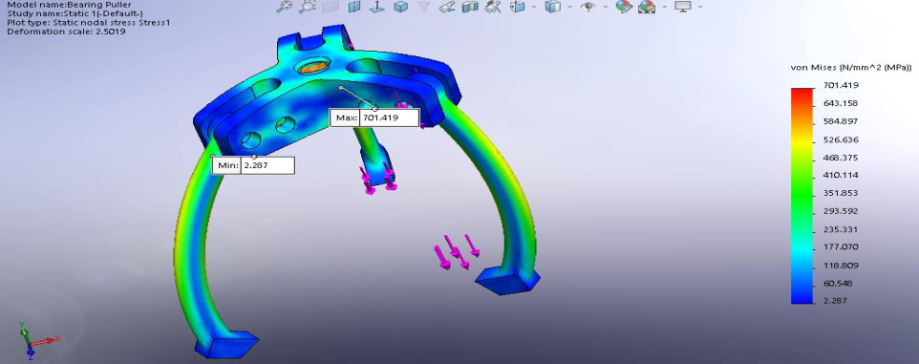Screen dimensions: 919x364
Task: Click the Model name: Bearing Puller text
Action: pos(69,5)
